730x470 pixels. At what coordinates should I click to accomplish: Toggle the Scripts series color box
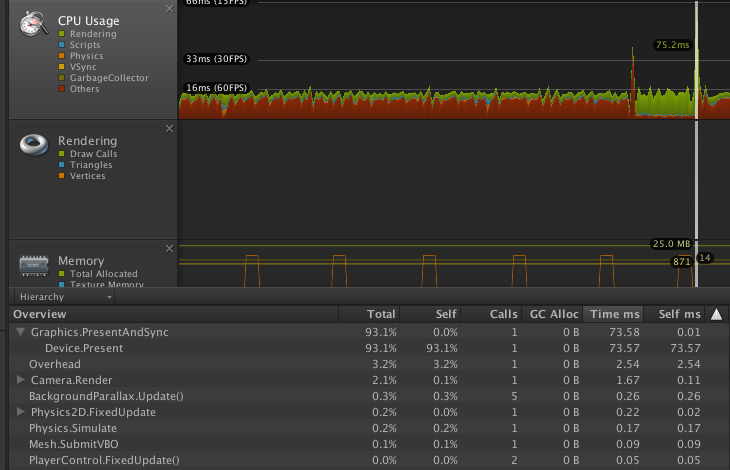coord(61,45)
